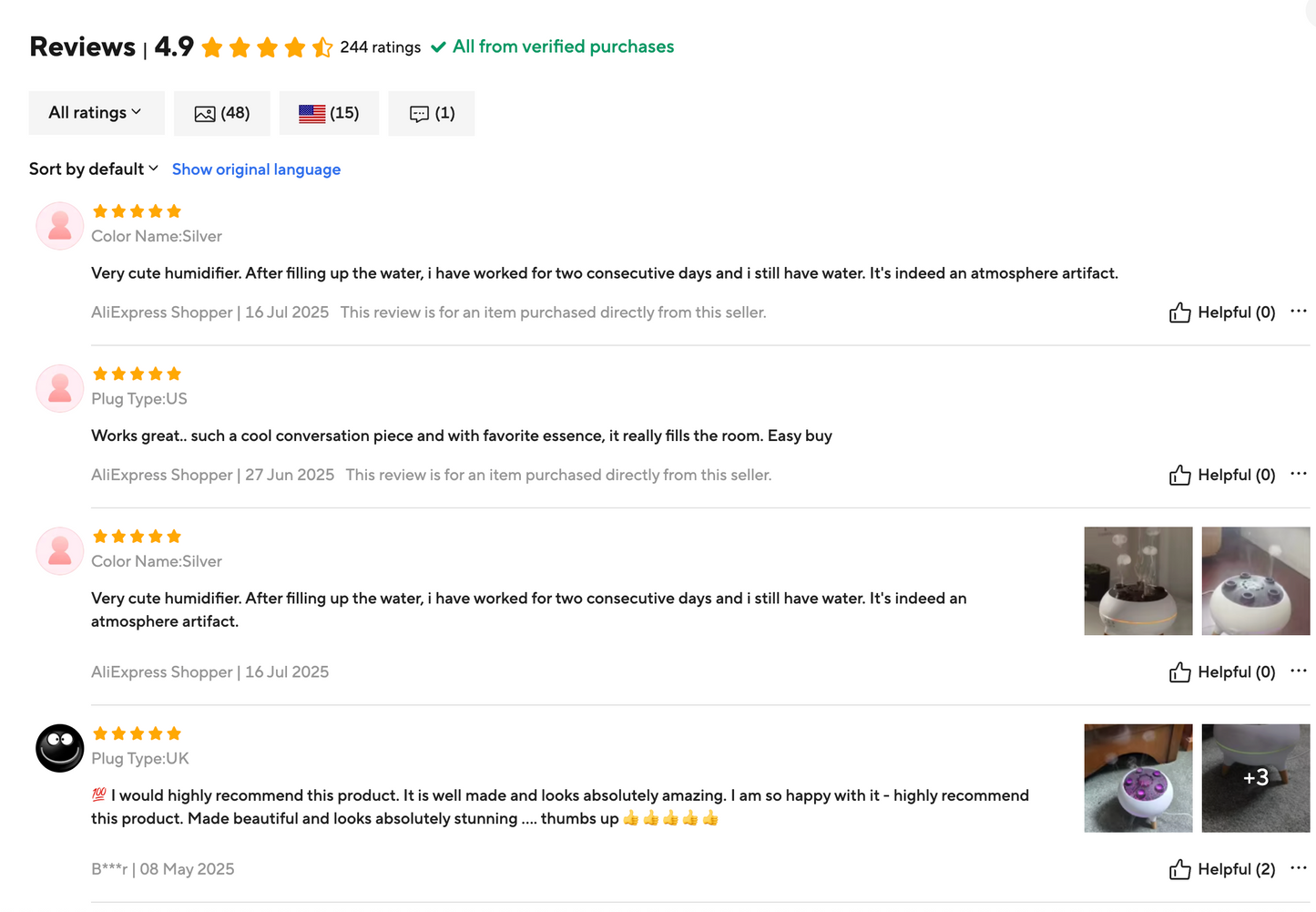Viewport: 1316px width, 912px height.
Task: Expand the Sort by default menu
Action: click(94, 169)
